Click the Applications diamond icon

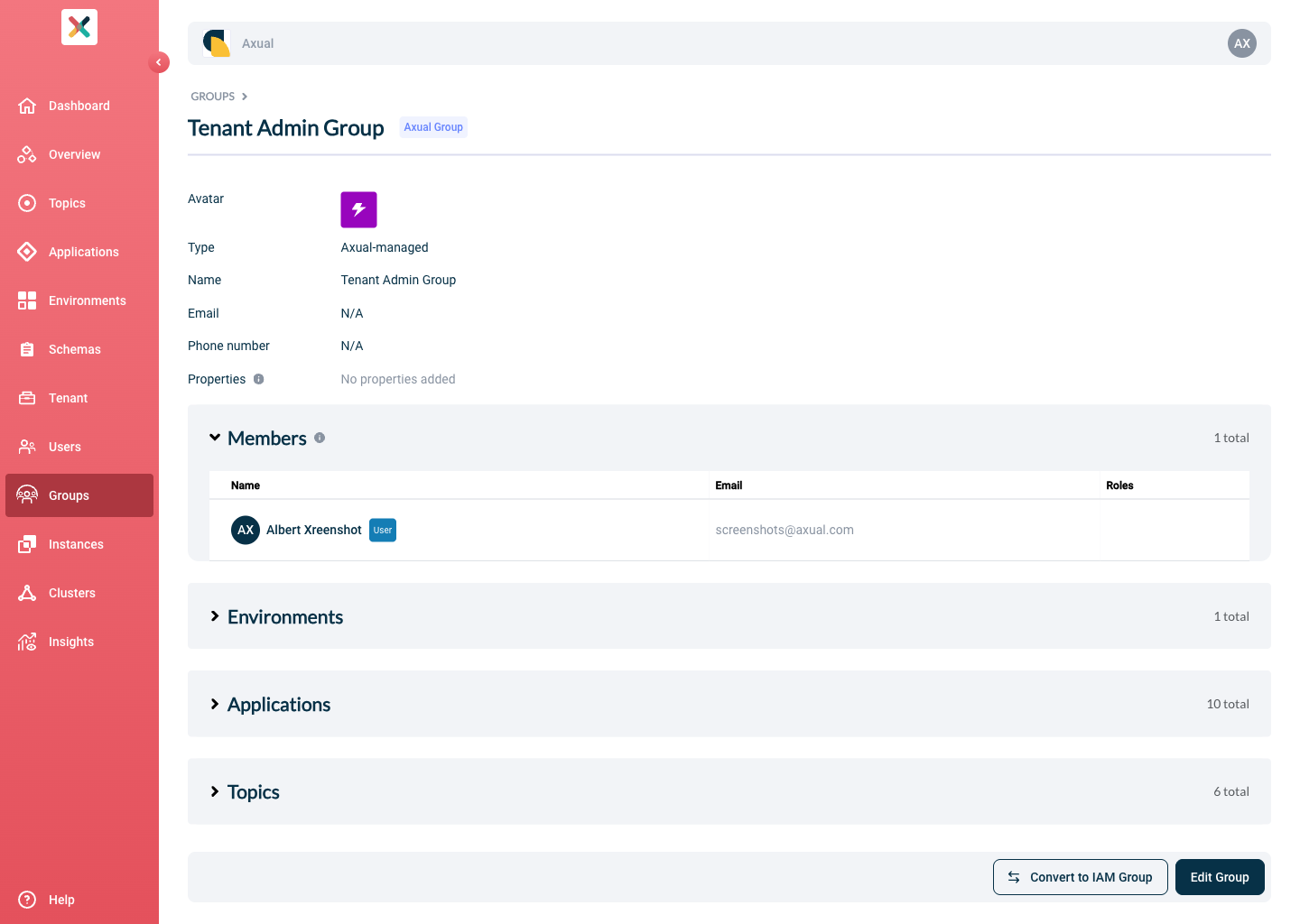point(27,252)
